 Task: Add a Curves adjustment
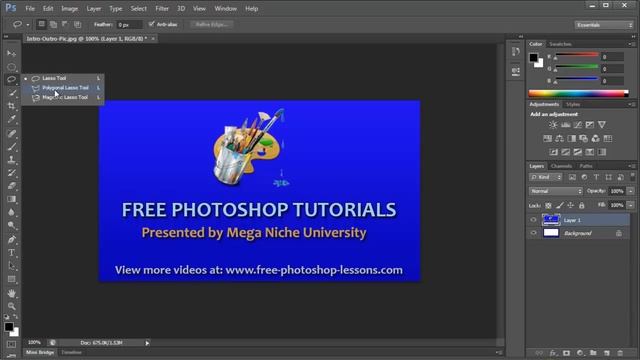click(578, 125)
